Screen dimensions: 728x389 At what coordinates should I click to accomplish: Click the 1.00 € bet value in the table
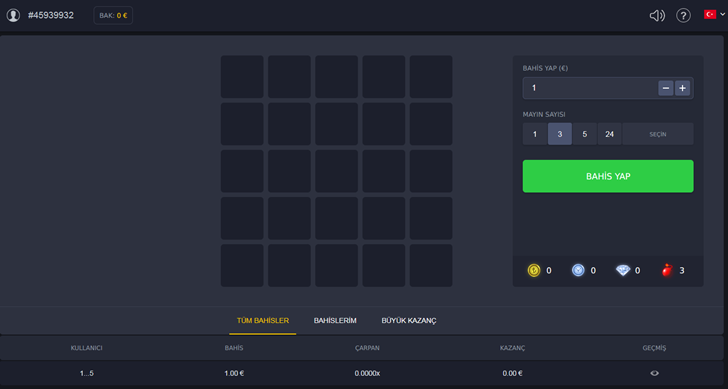coord(234,373)
